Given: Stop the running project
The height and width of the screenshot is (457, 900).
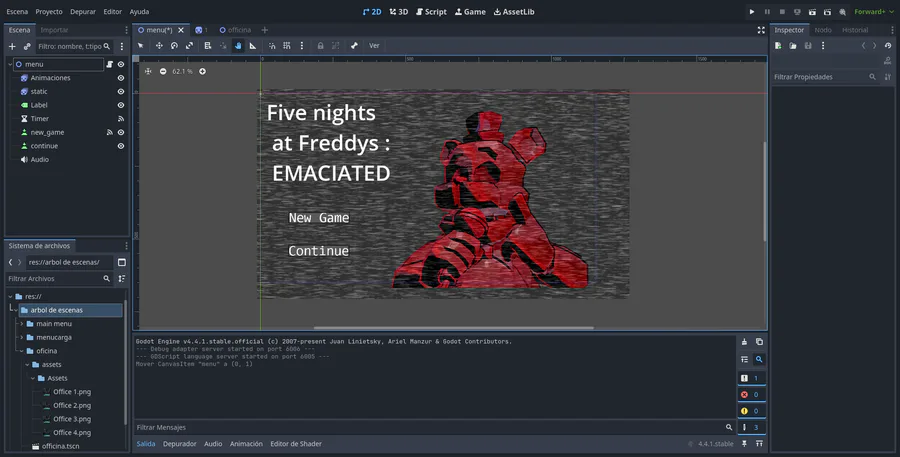Looking at the screenshot, I should pyautogui.click(x=782, y=11).
